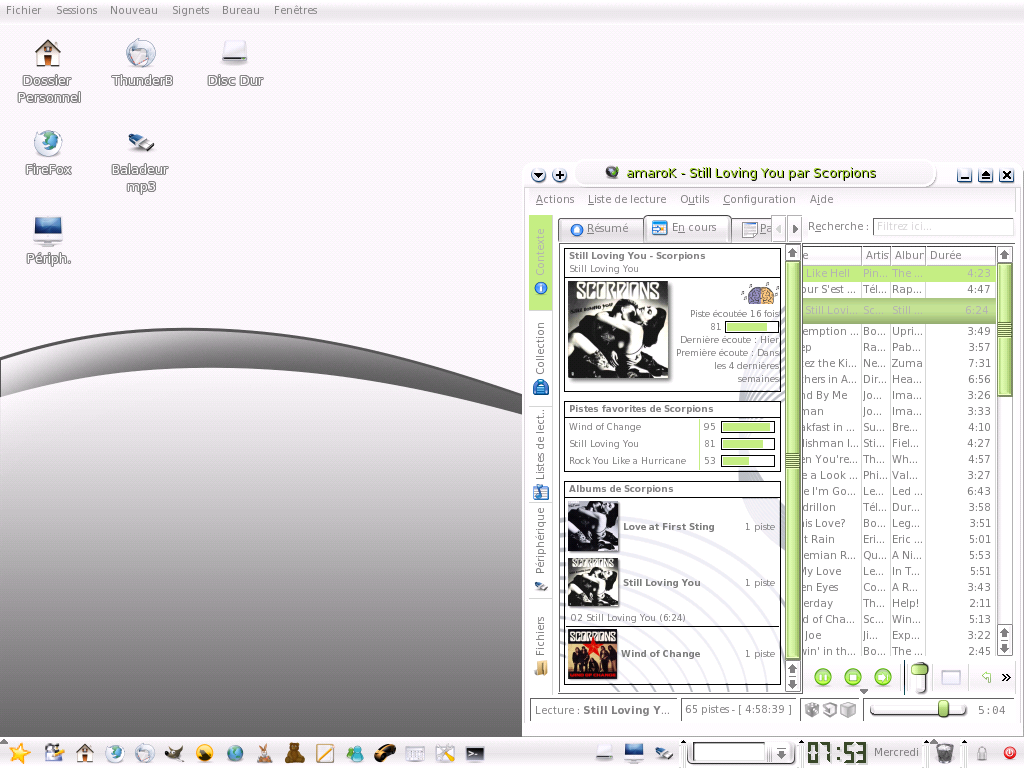Open the Outils menu
This screenshot has height=768, width=1024.
695,199
